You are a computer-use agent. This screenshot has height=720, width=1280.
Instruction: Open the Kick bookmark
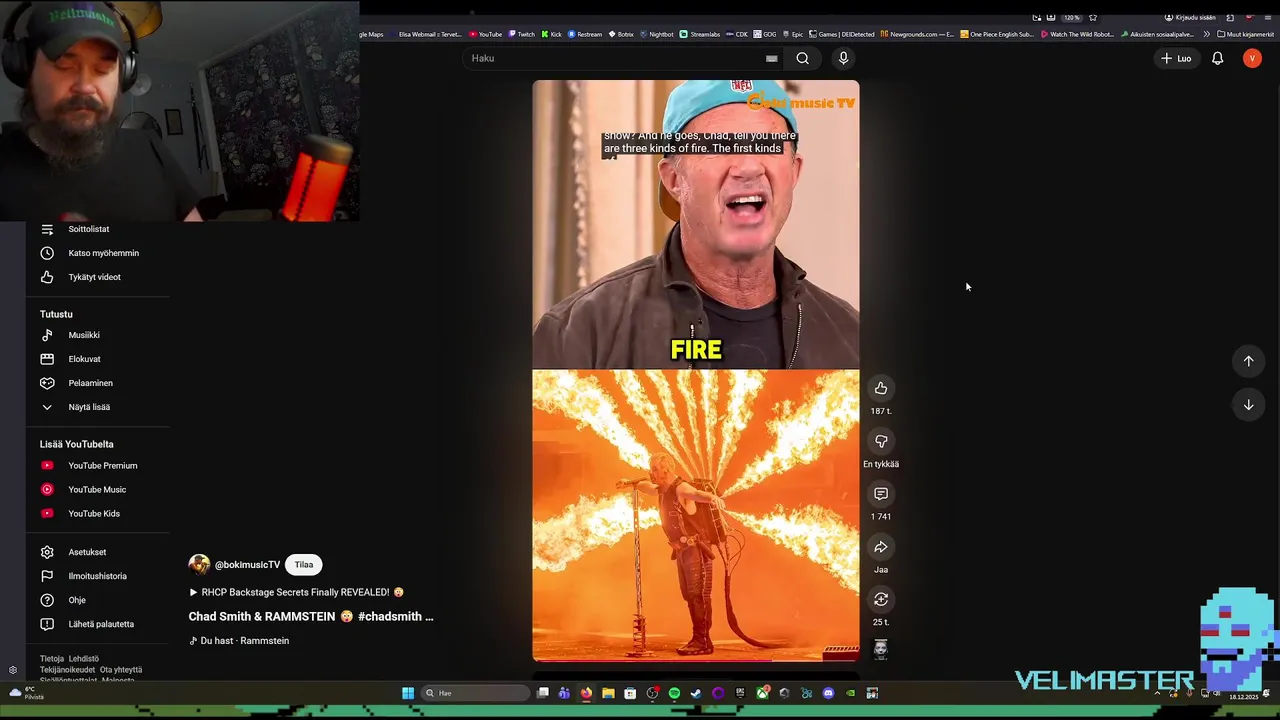pyautogui.click(x=551, y=34)
